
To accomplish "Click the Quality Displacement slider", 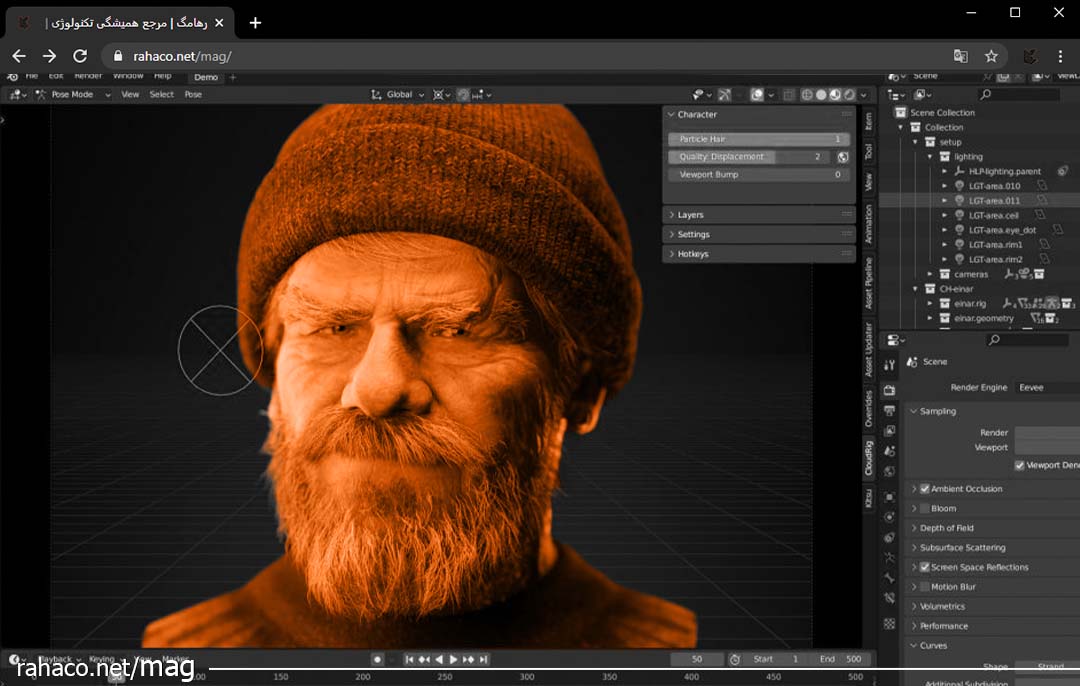I will (x=748, y=157).
